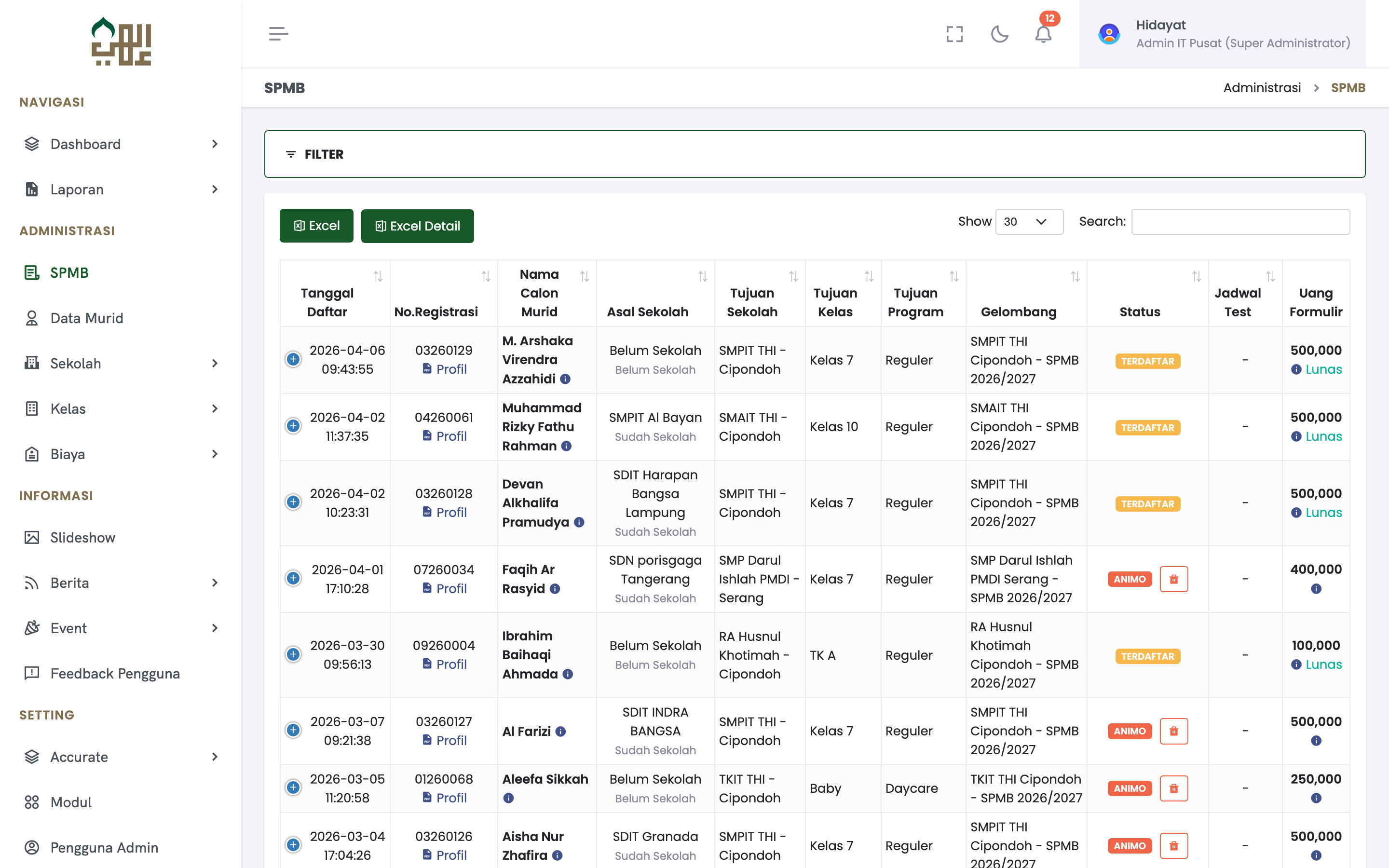1389x868 pixels.
Task: Expand row details for registration 09260004
Action: pyautogui.click(x=293, y=654)
